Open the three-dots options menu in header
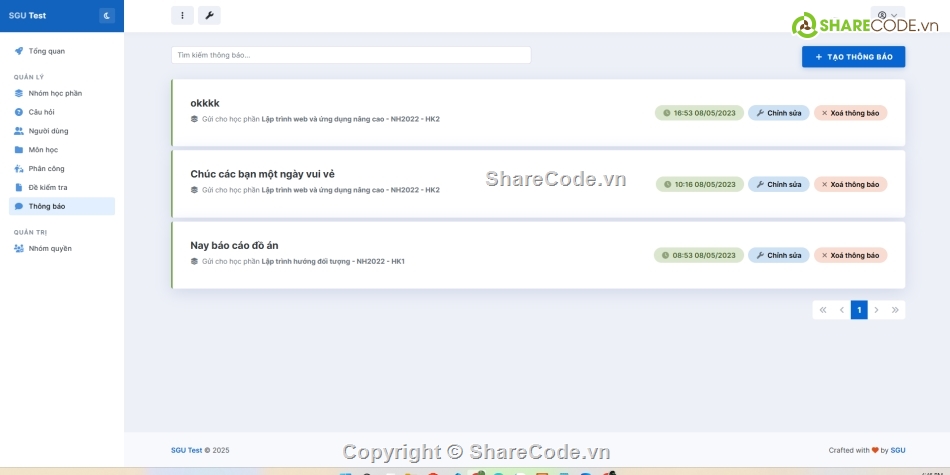 pos(182,16)
